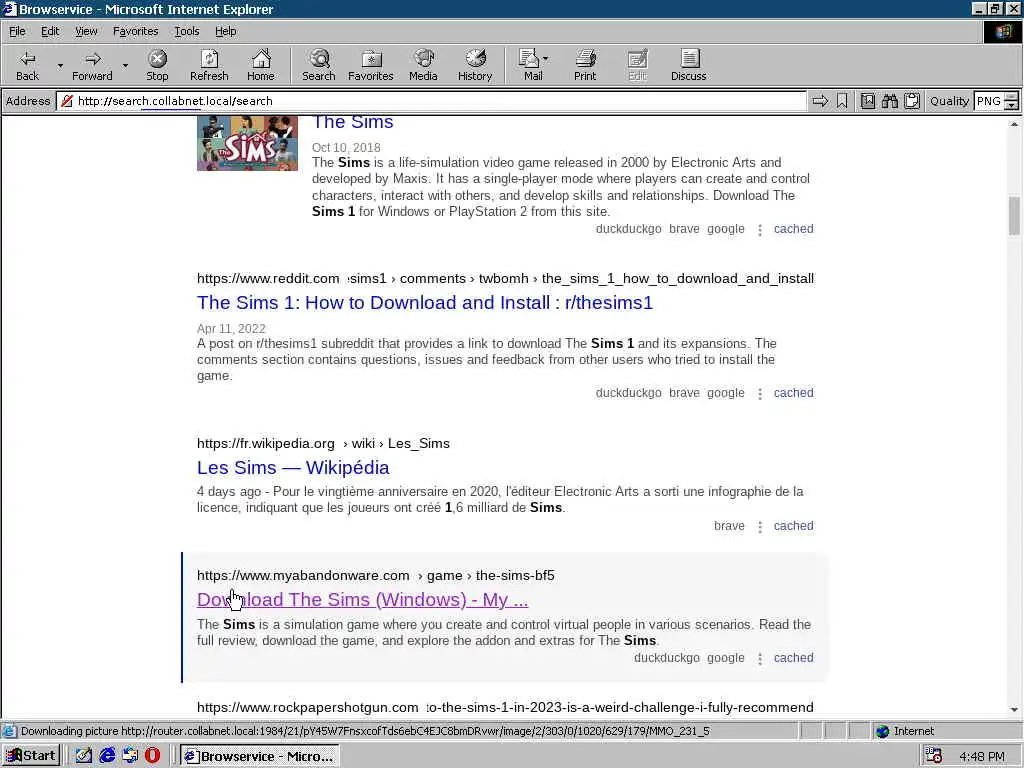Open the Search pane from toolbar
Image resolution: width=1024 pixels, height=768 pixels.
[x=319, y=65]
